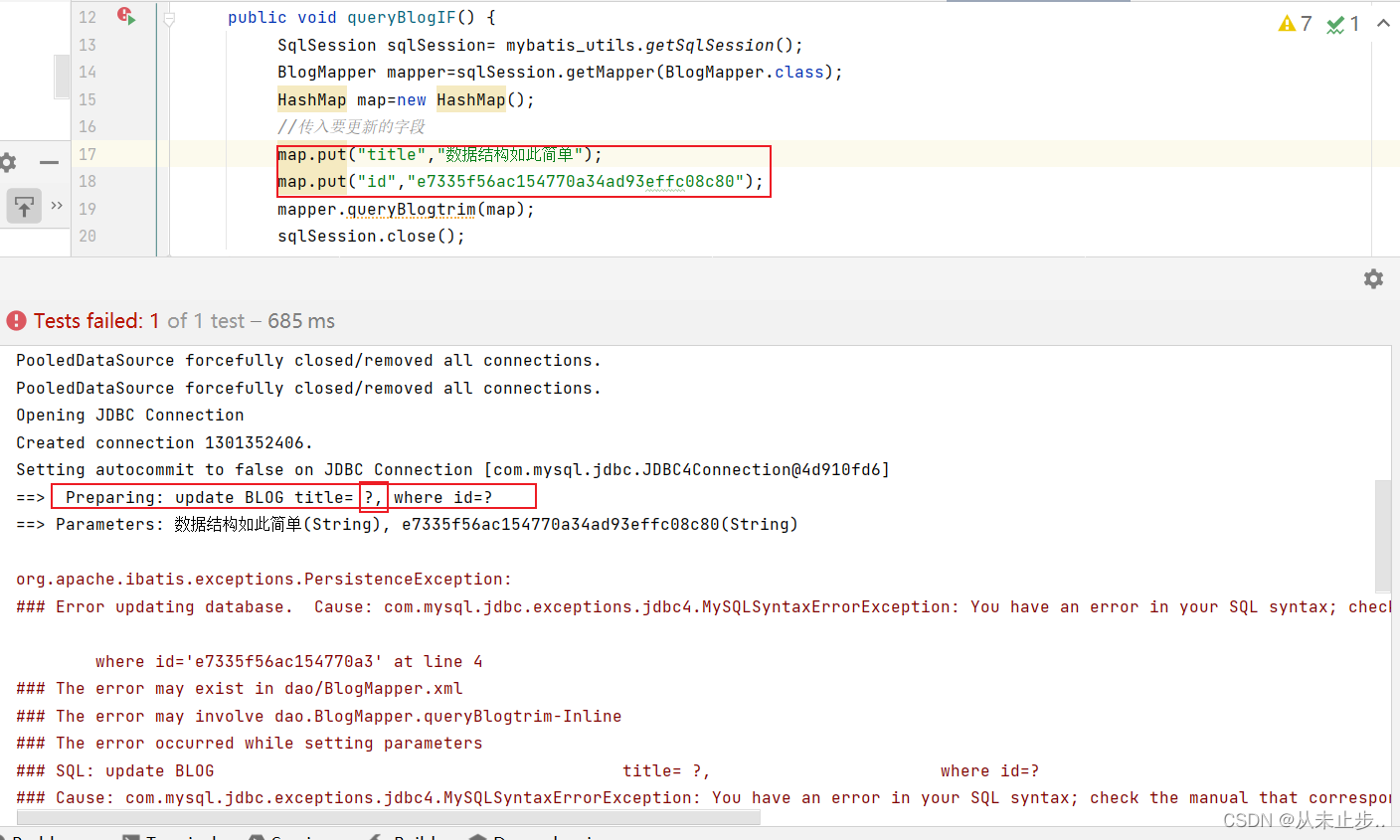Click first 'PooledDataSource forcefully closed' line
1400x840 pixels.
click(x=308, y=360)
